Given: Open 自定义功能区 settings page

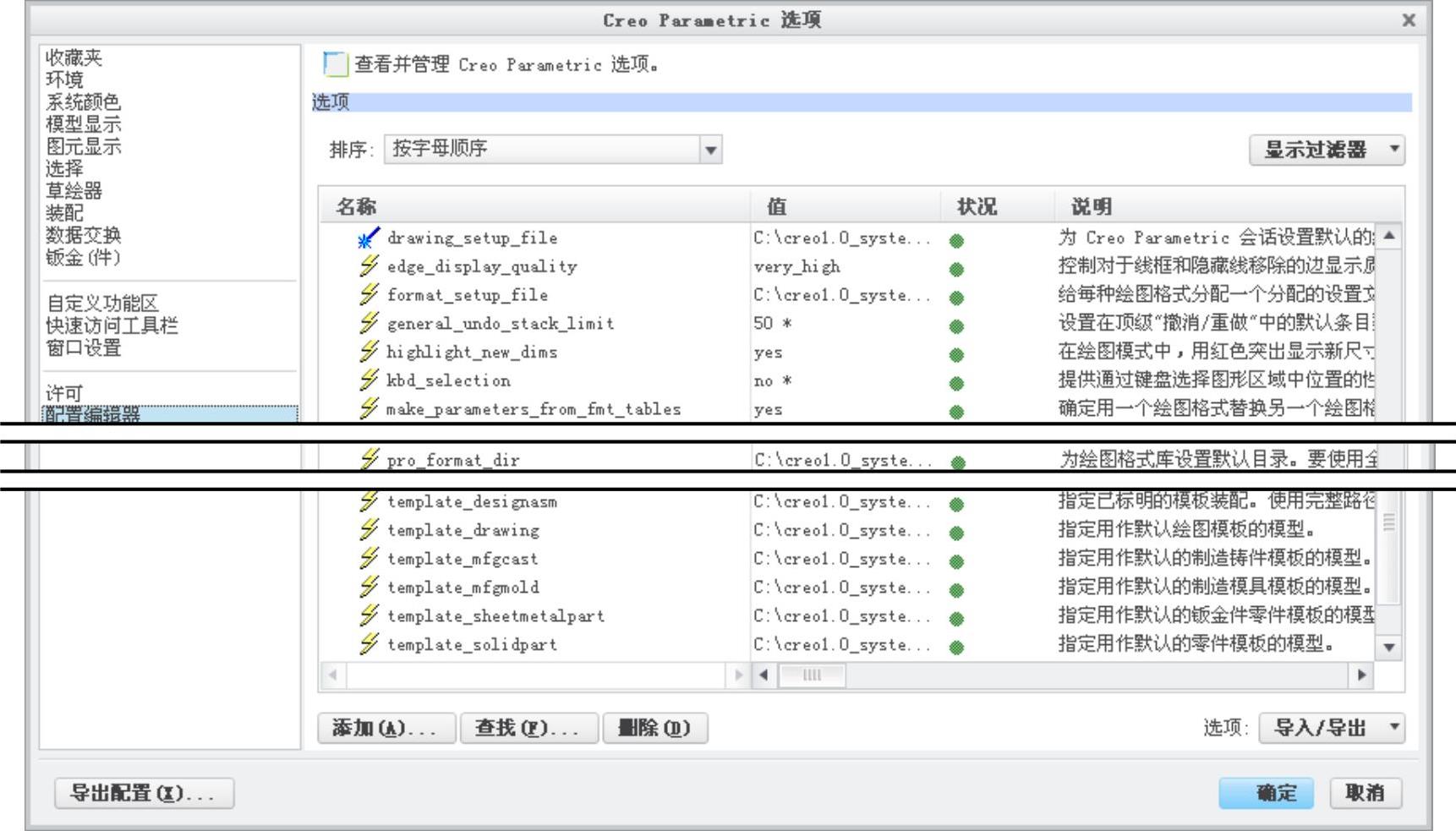Looking at the screenshot, I should 101,303.
